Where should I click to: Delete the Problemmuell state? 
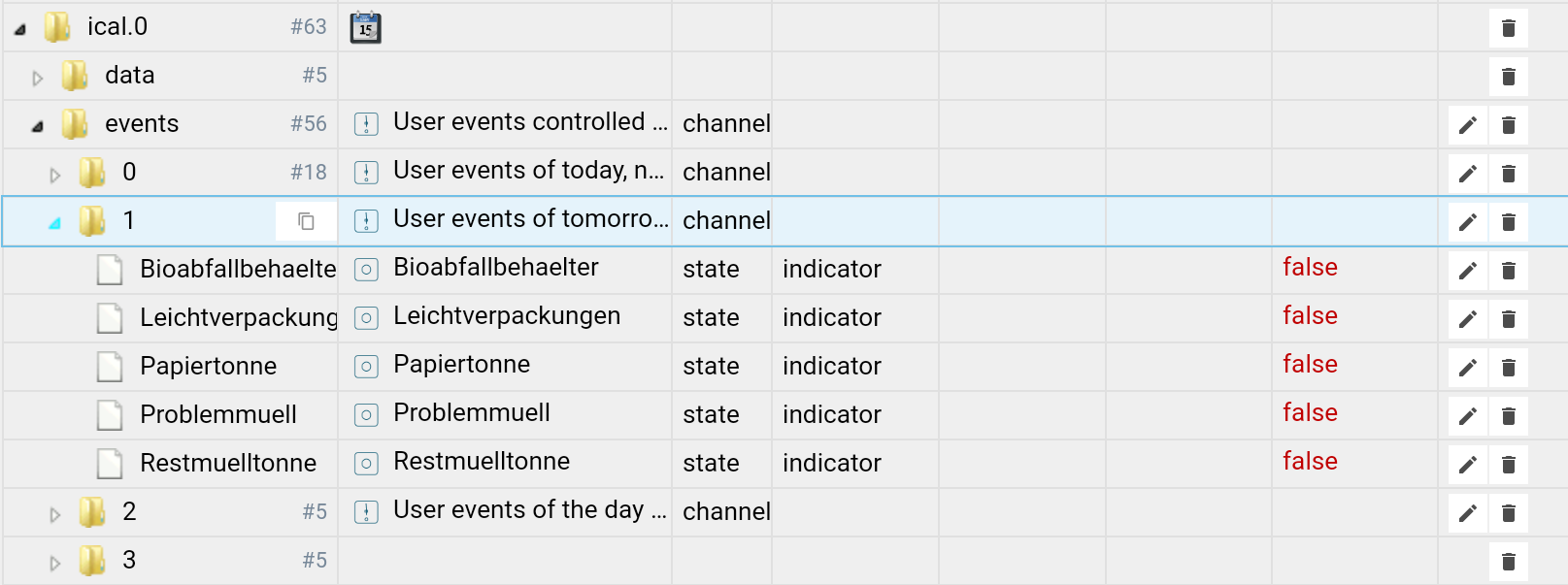[1508, 416]
